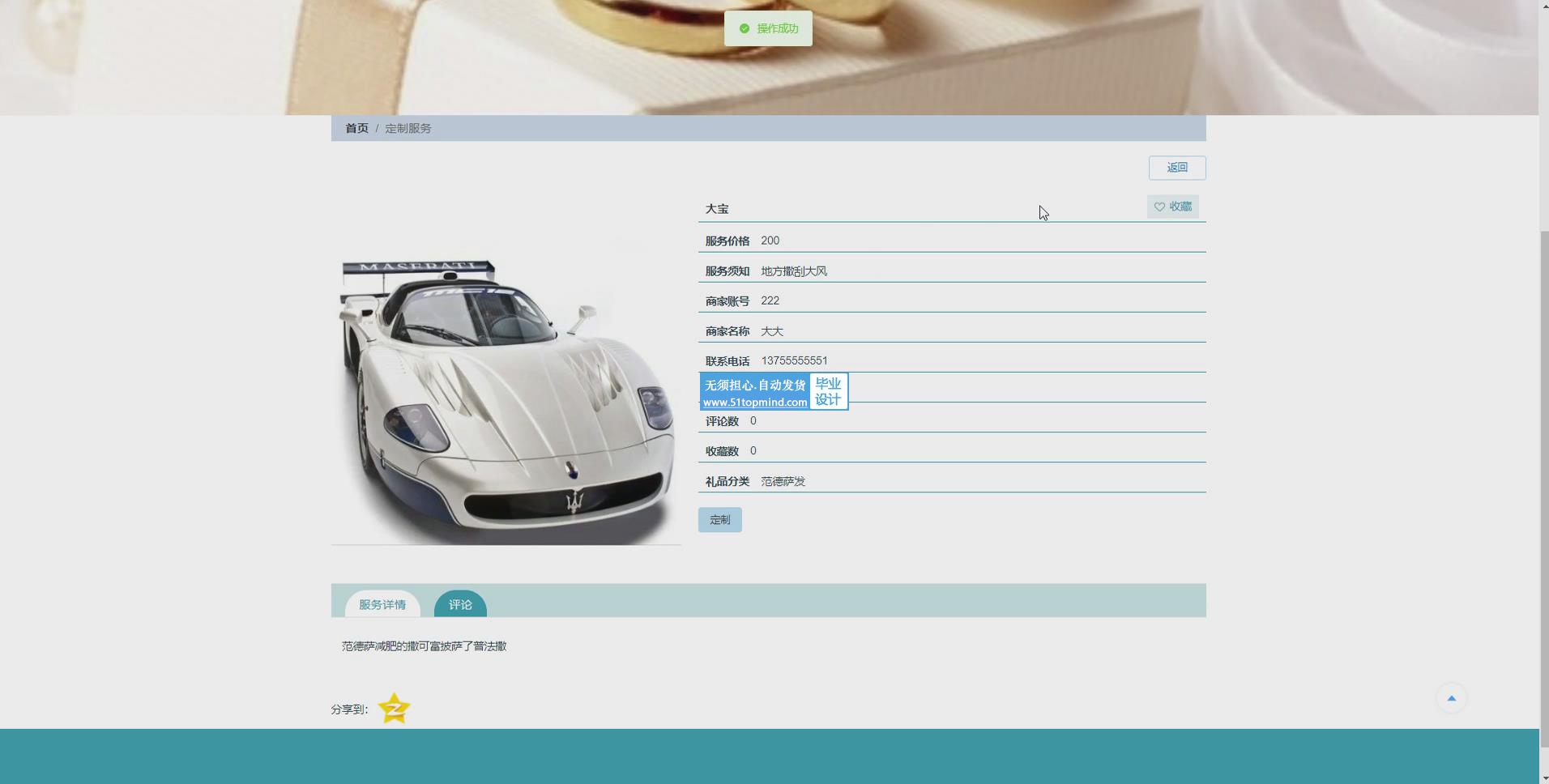The height and width of the screenshot is (784, 1549).
Task: Click the 分享到 label
Action: tap(349, 709)
